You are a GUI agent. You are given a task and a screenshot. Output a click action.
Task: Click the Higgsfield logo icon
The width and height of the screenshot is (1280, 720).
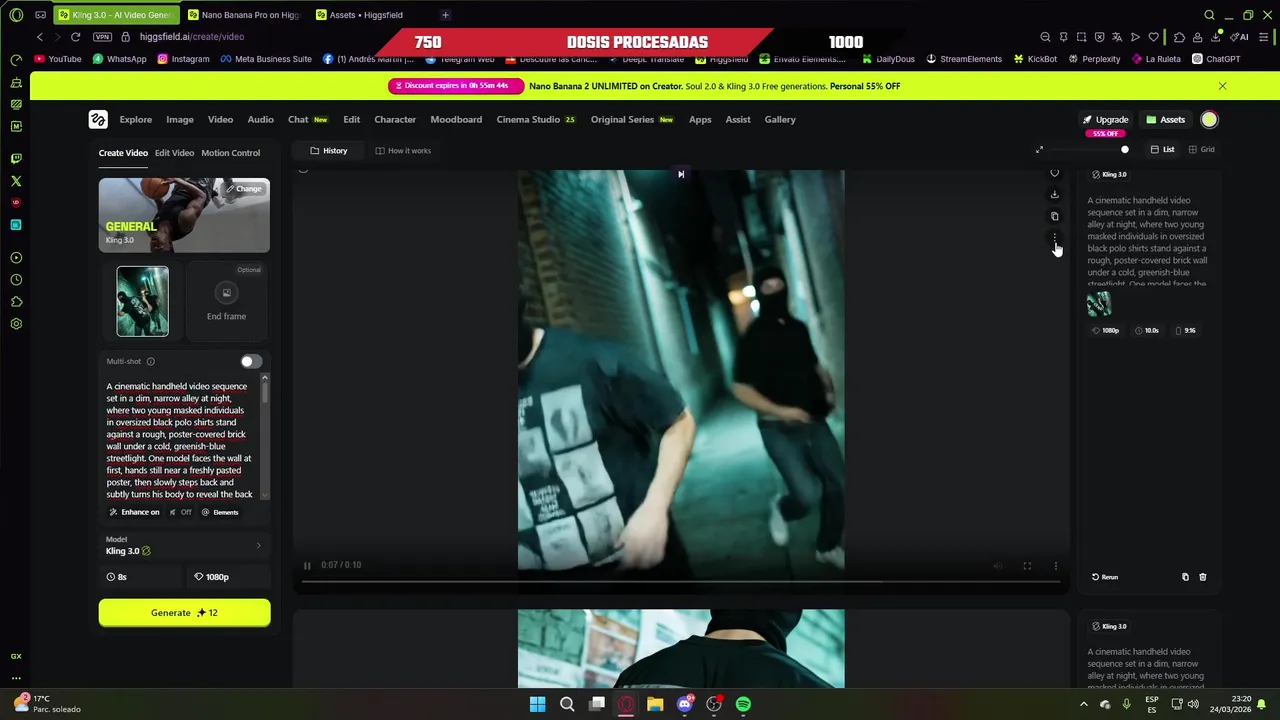pyautogui.click(x=98, y=119)
